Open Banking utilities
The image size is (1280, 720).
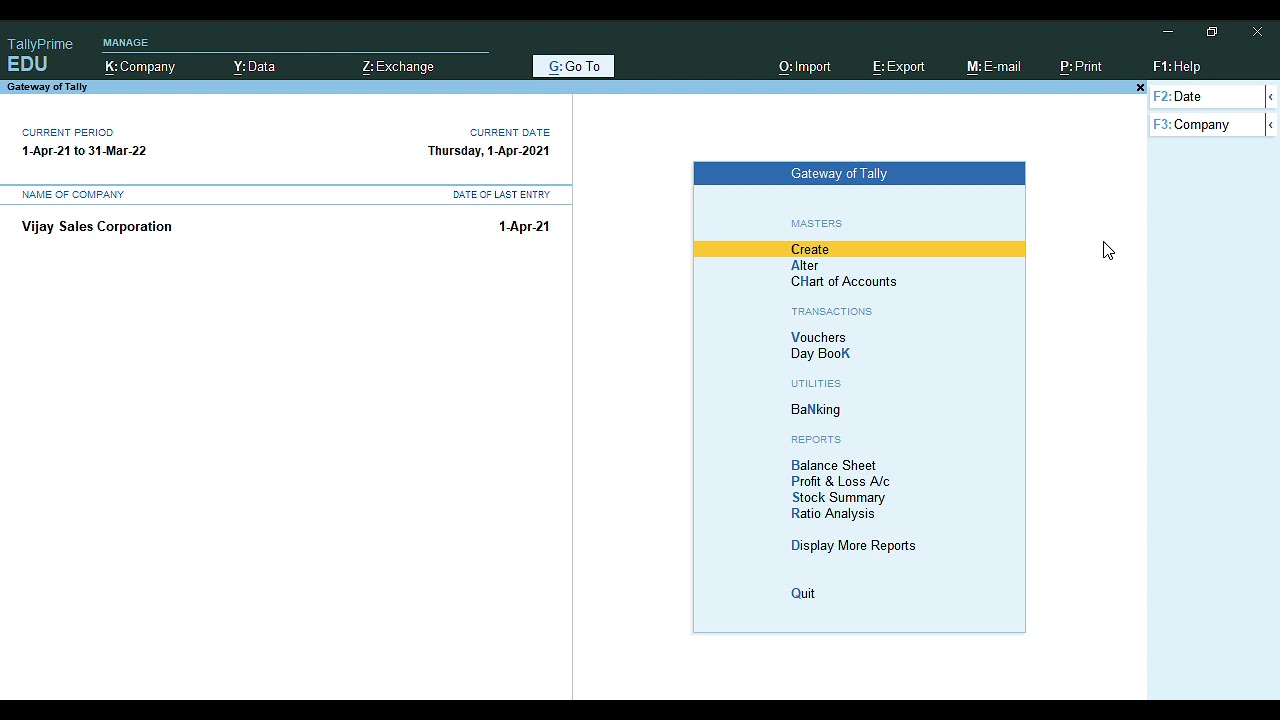815,410
